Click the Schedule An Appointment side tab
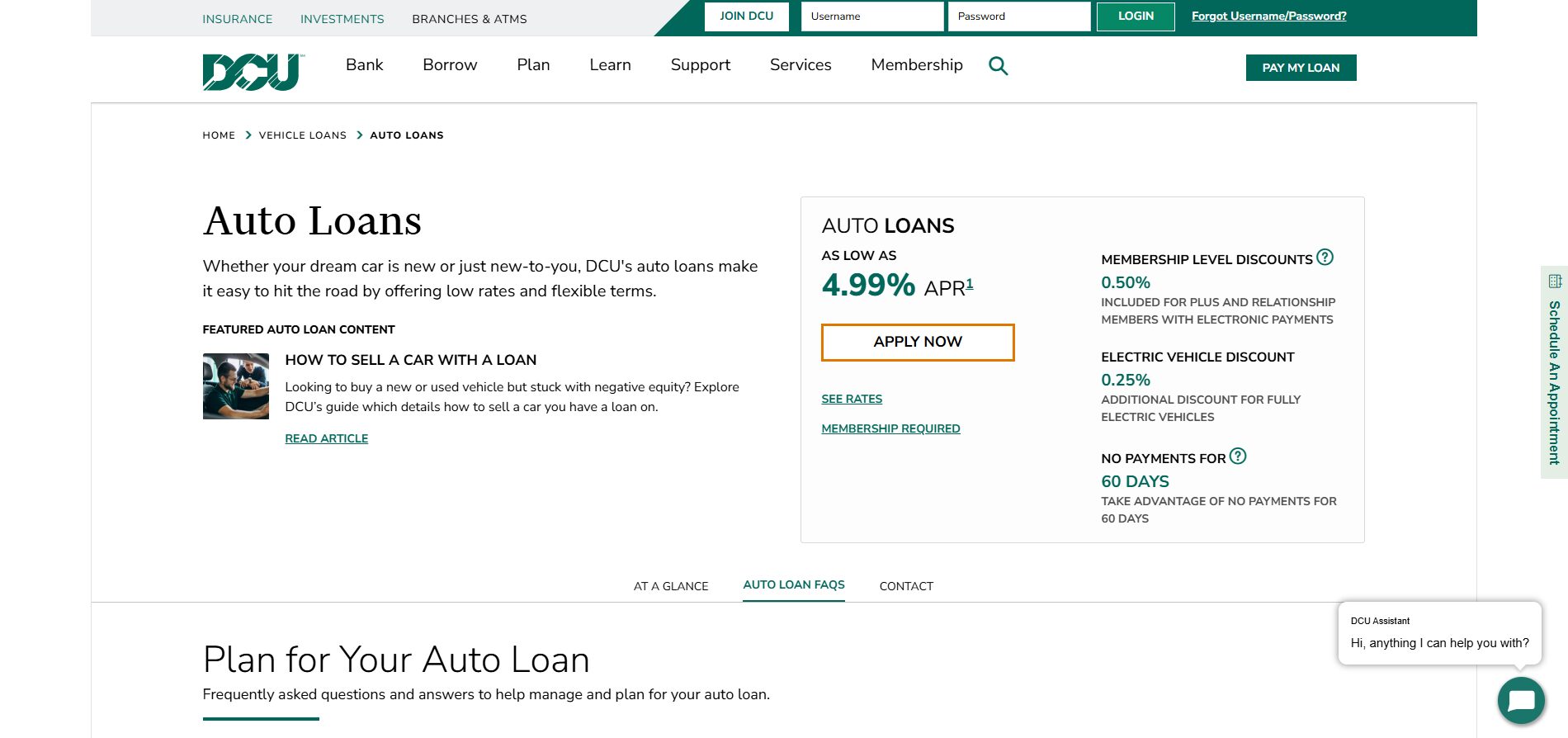 click(1554, 372)
